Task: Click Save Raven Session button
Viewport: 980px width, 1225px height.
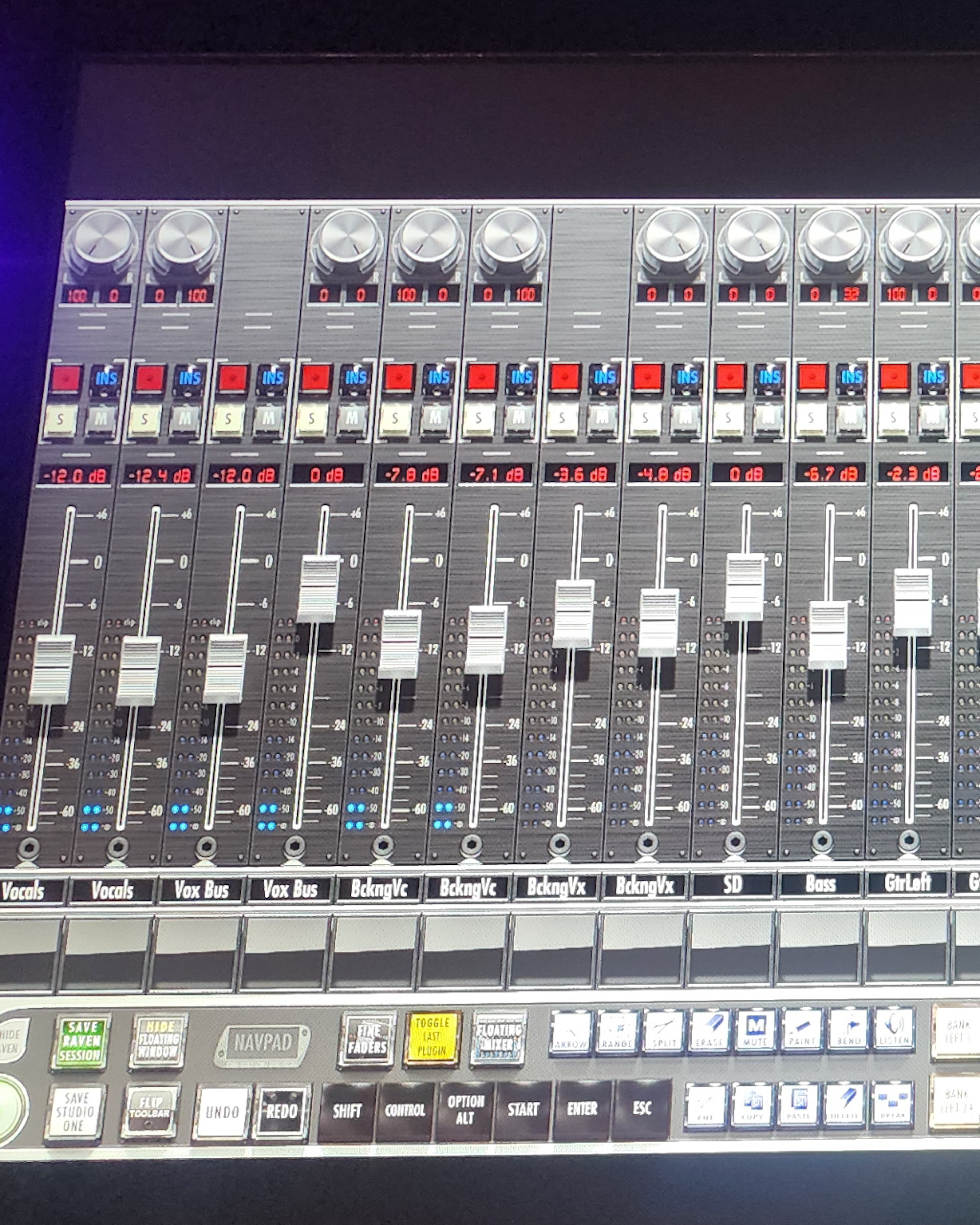Action: click(x=81, y=1042)
